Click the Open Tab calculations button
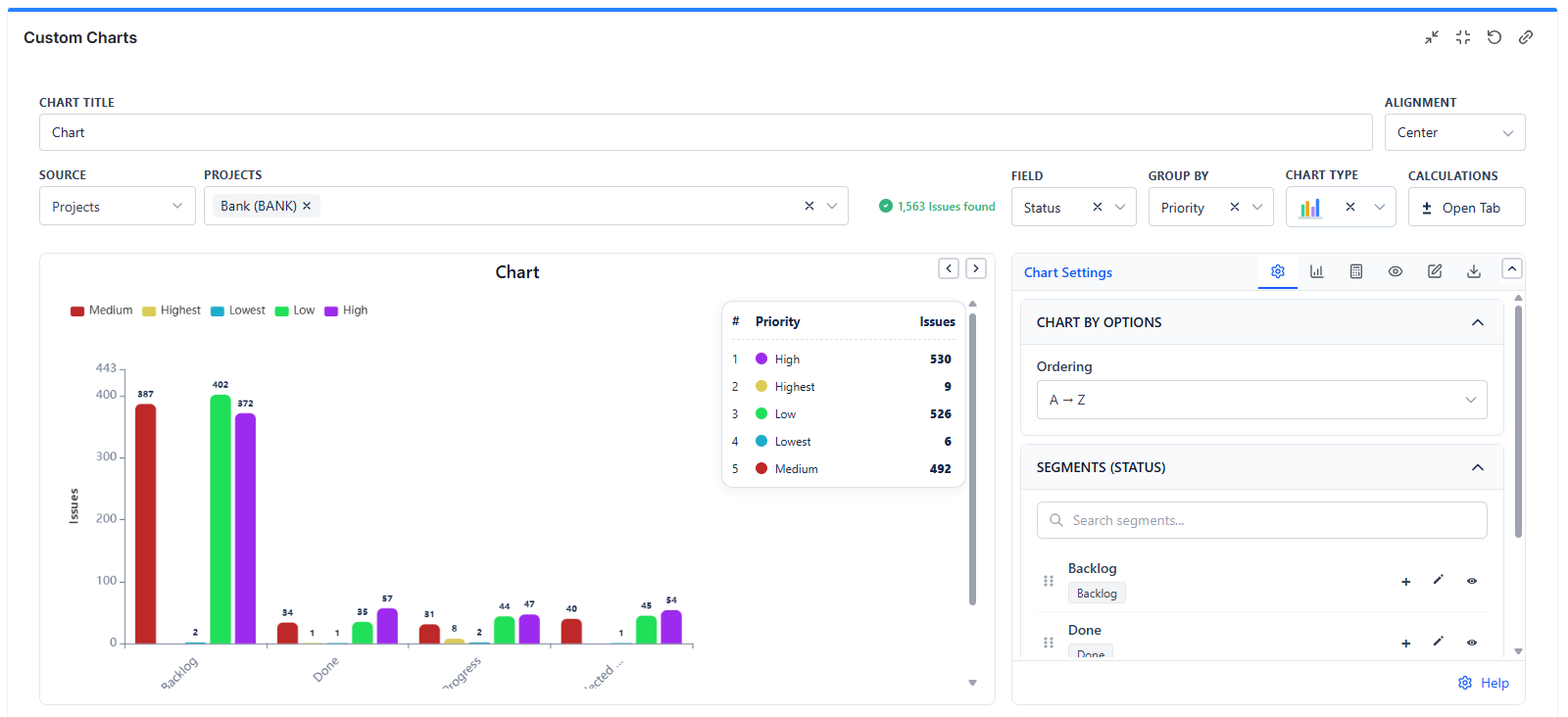This screenshot has width=1568, height=717. tap(1467, 207)
